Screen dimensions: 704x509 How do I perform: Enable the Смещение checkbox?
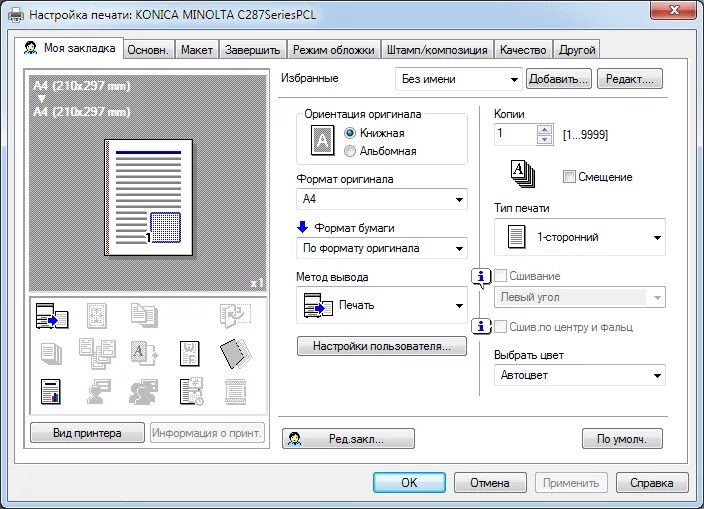click(569, 177)
